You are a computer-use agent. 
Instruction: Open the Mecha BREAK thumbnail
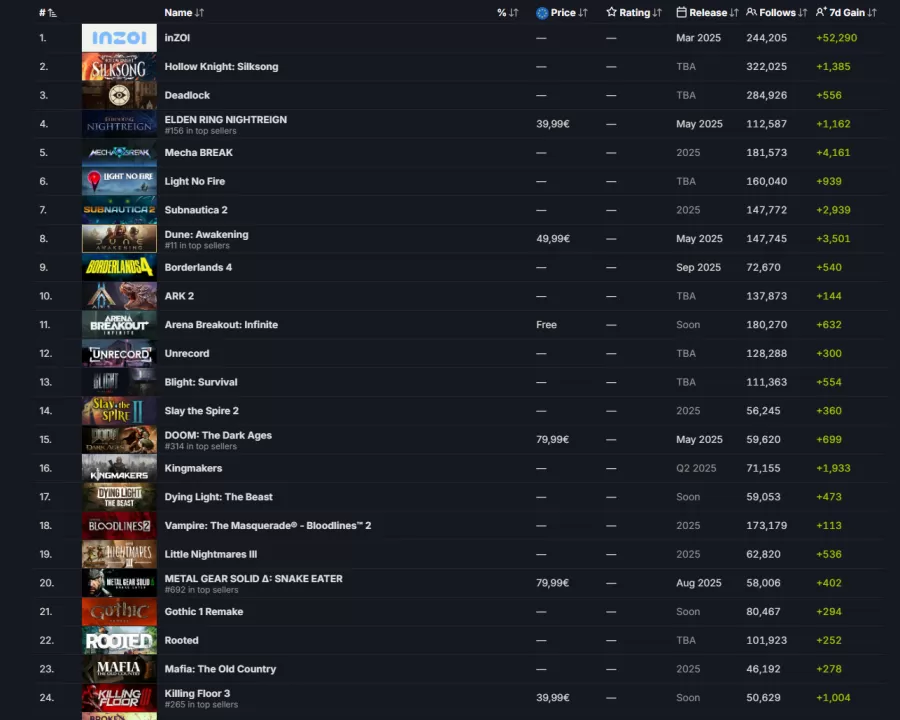click(119, 153)
